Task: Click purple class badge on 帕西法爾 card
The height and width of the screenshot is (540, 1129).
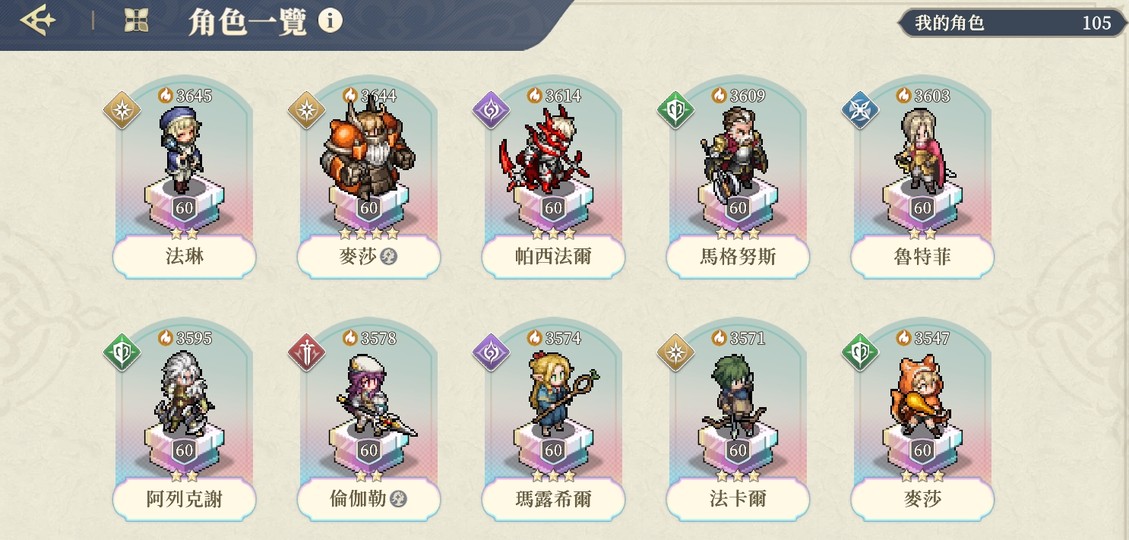Action: (x=491, y=110)
